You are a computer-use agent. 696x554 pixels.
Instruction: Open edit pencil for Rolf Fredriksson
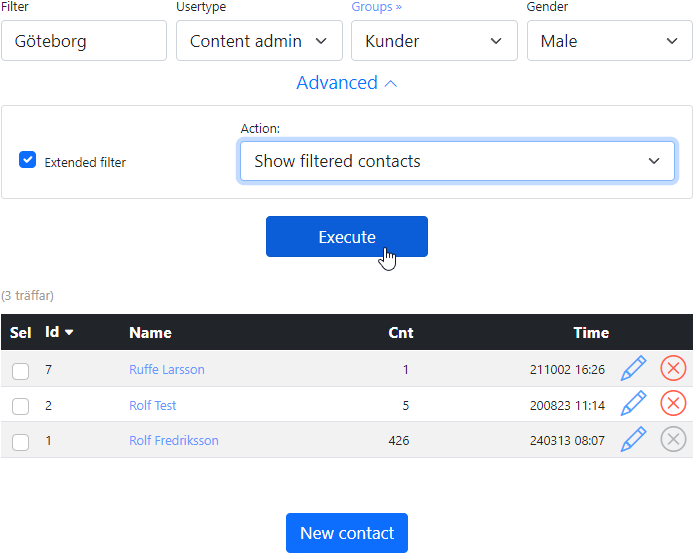[x=633, y=440]
